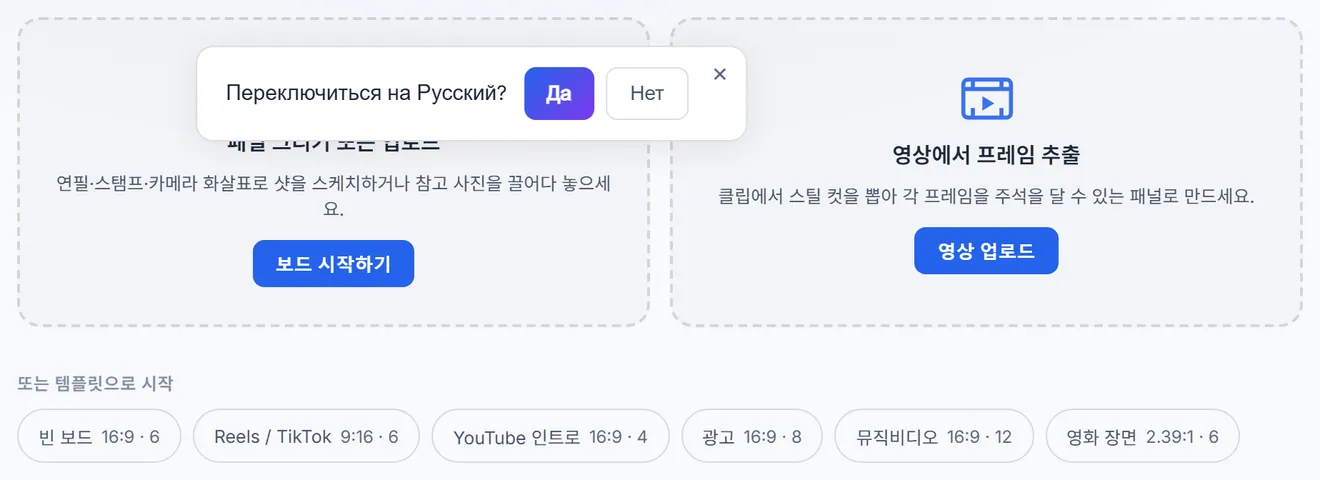Screen dimensions: 1320x480
Task: Select the YouTube 인트로 template
Action: click(x=550, y=436)
